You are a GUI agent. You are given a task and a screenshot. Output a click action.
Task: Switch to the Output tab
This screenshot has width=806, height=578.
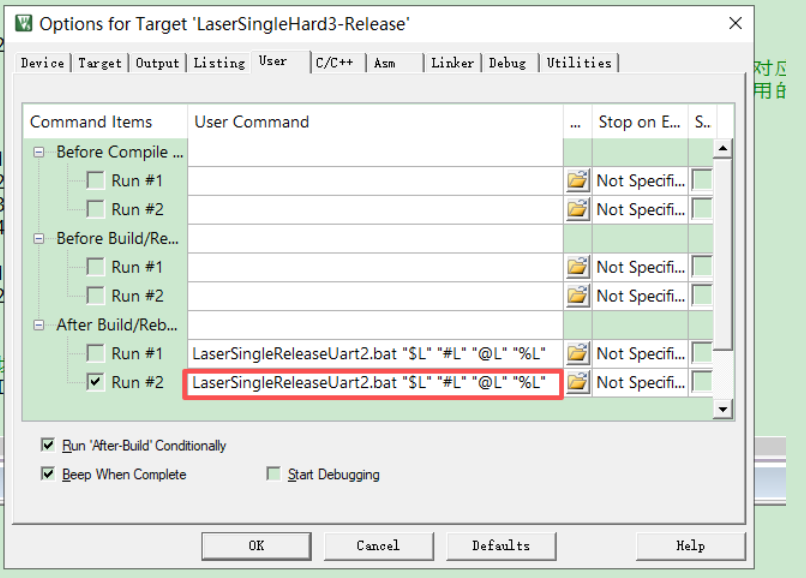click(157, 63)
